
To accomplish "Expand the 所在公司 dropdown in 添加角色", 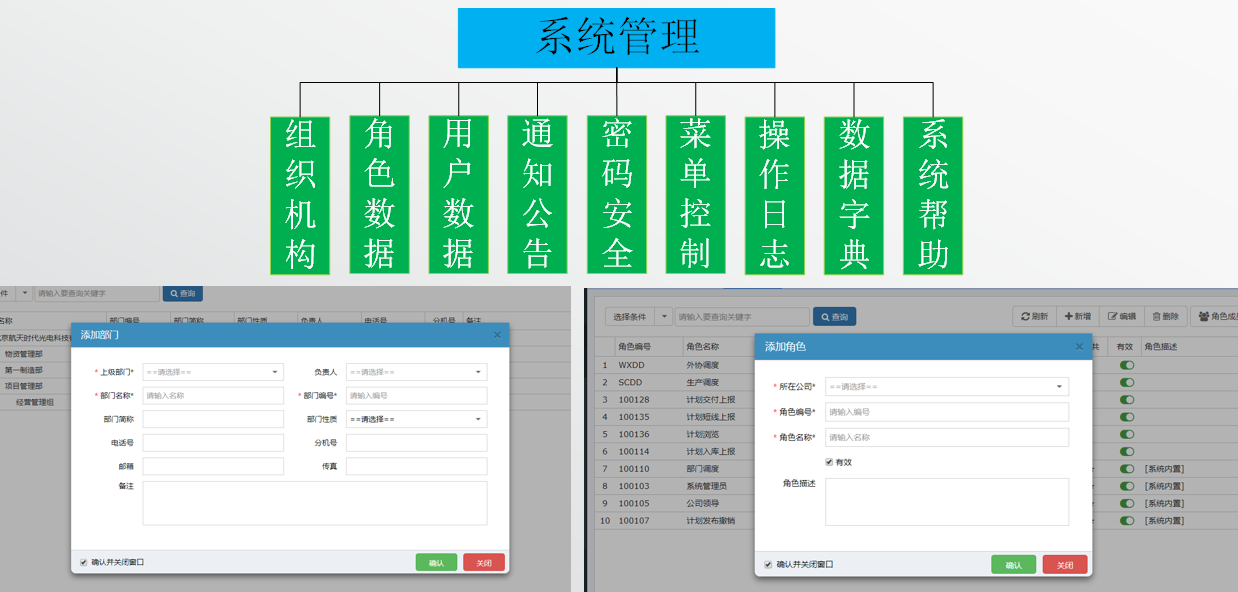I will pos(946,386).
